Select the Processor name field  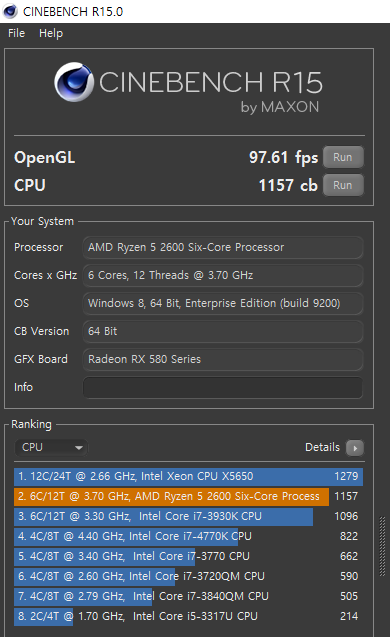tap(223, 247)
